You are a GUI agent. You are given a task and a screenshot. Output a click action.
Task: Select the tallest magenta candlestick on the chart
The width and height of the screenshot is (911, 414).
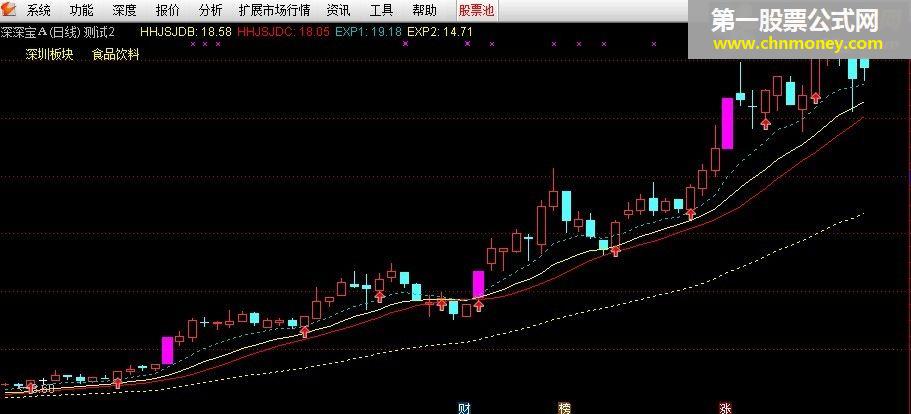727,123
